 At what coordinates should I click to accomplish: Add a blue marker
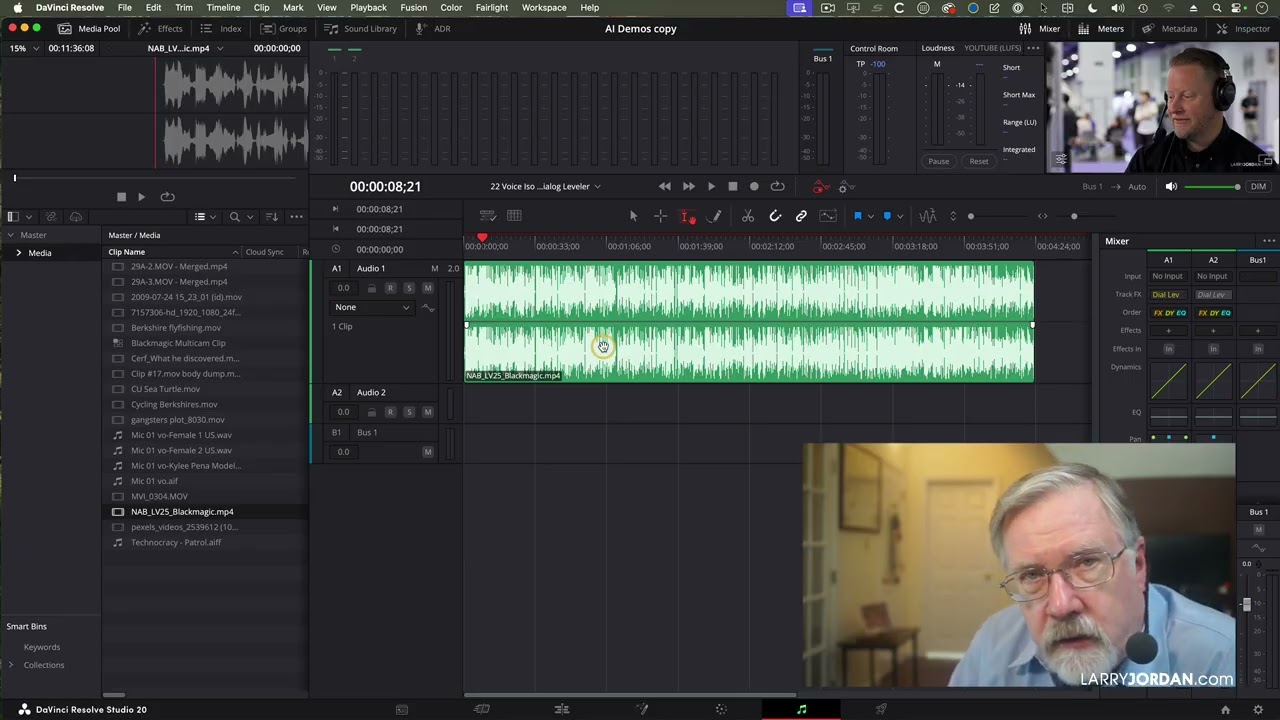pos(887,216)
